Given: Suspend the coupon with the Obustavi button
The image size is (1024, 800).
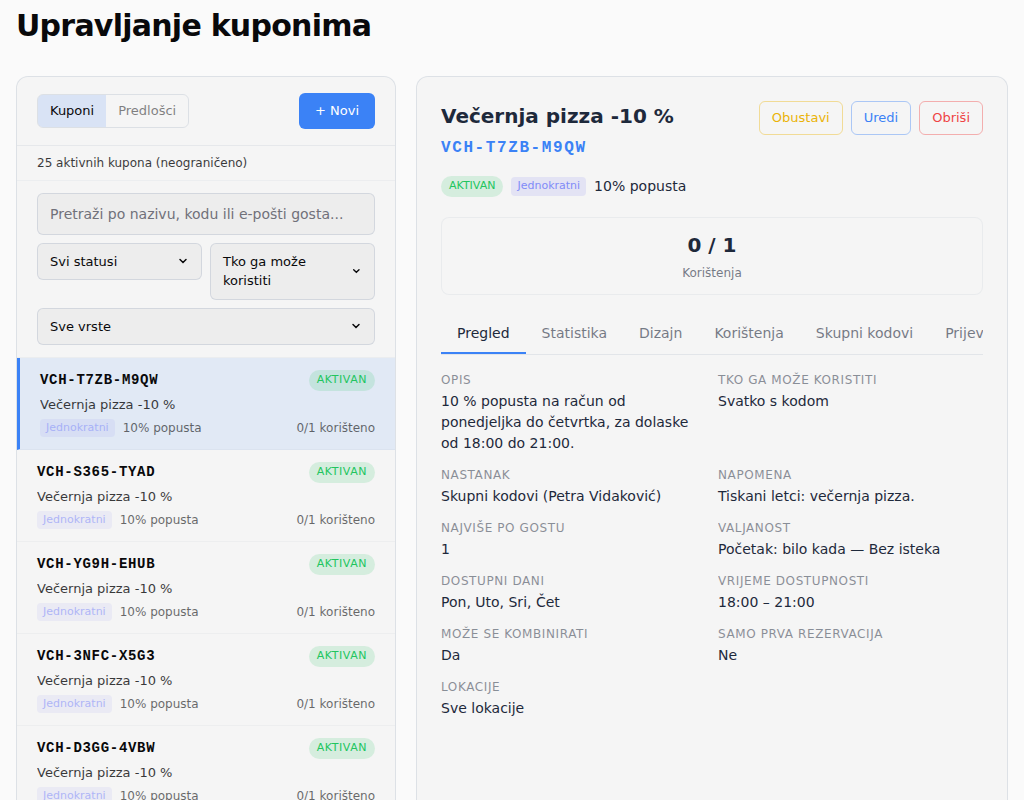Looking at the screenshot, I should point(800,118).
